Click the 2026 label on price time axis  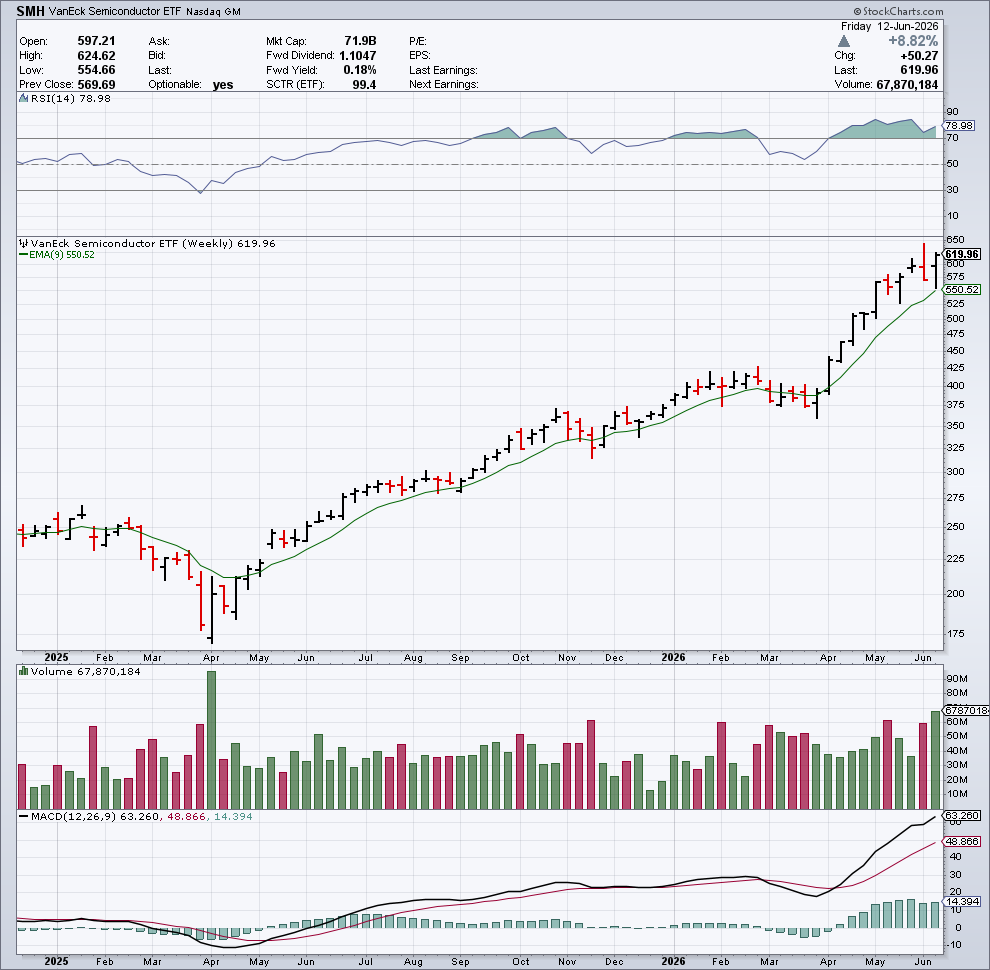tap(673, 657)
